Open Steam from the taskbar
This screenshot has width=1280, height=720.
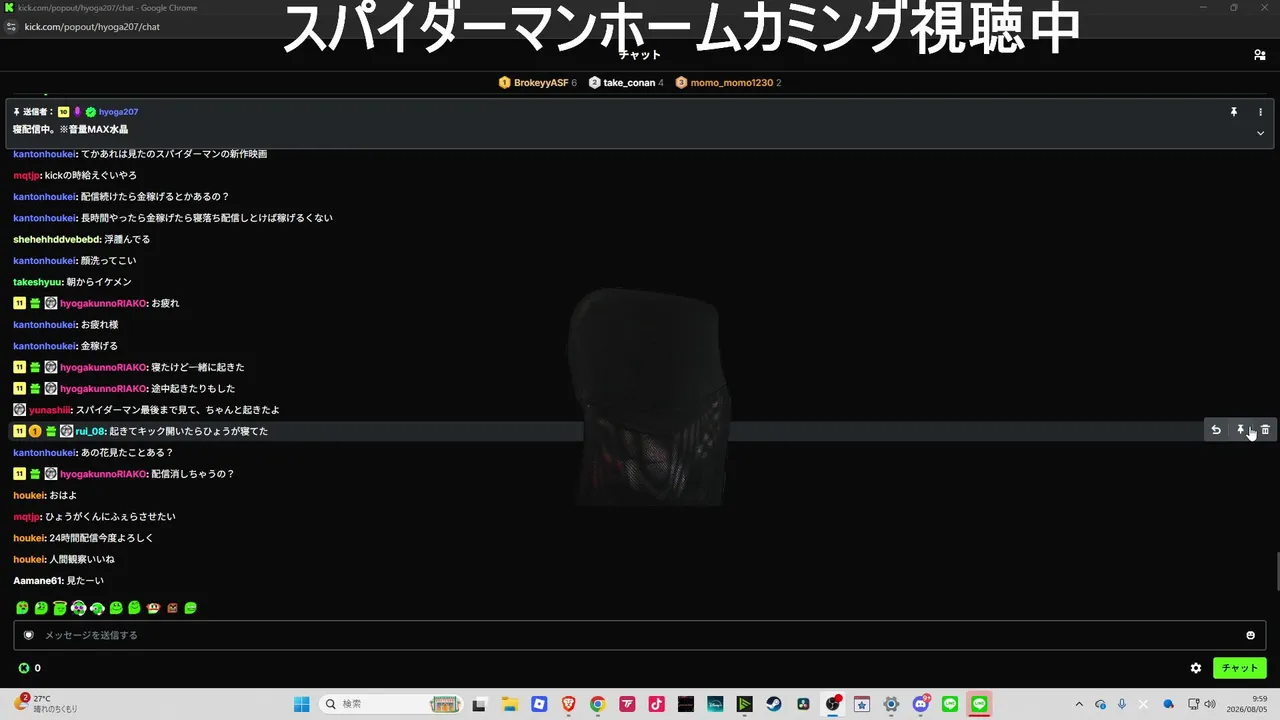774,704
